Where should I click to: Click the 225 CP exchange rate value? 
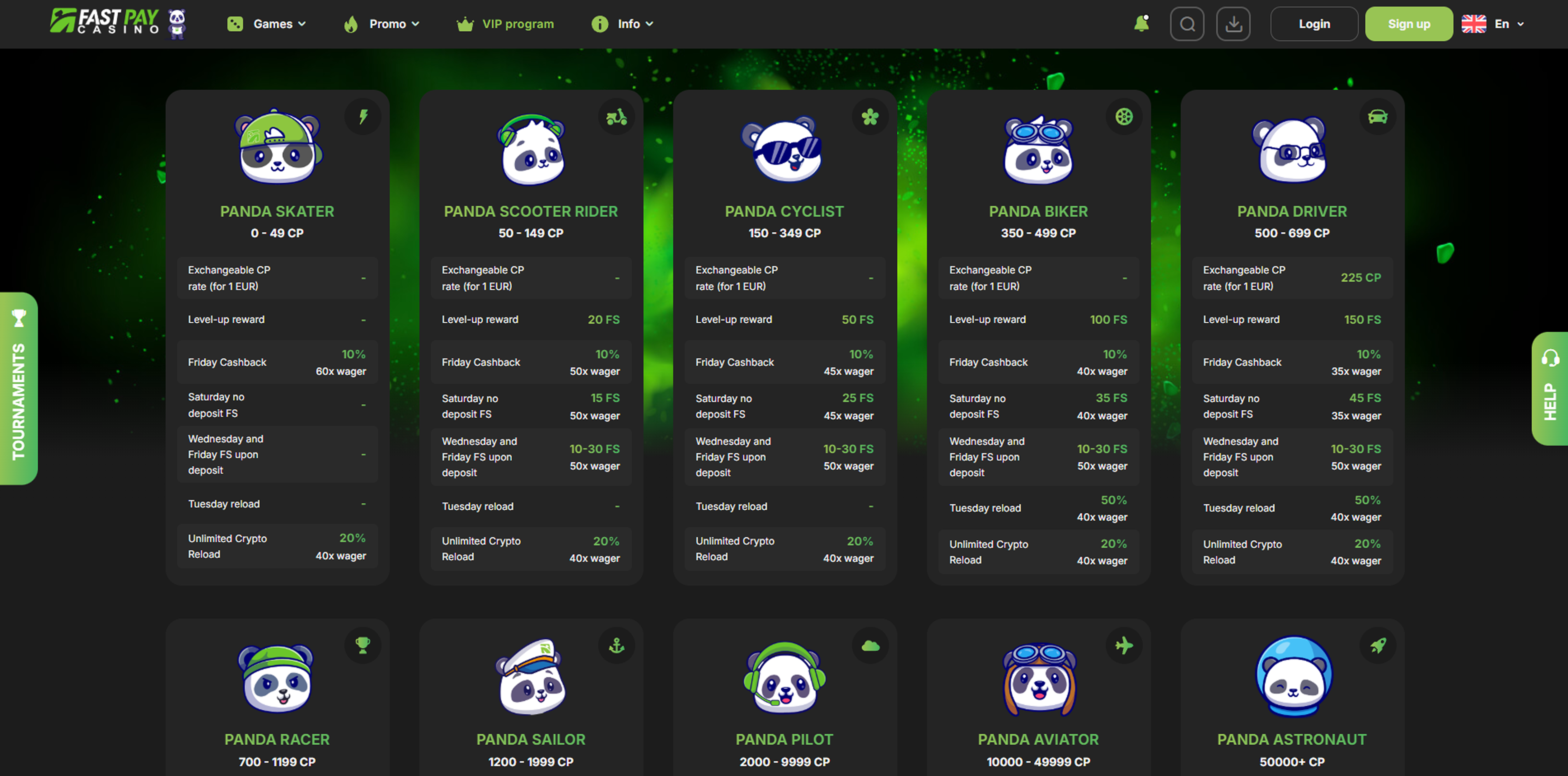click(x=1360, y=278)
